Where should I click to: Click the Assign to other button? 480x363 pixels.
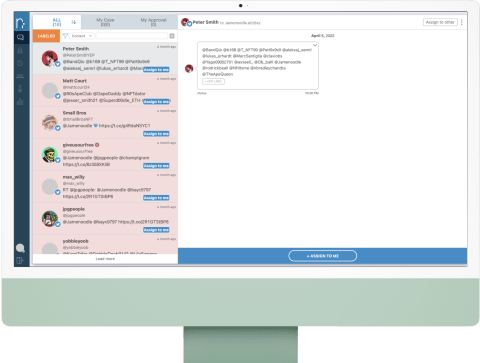point(440,22)
